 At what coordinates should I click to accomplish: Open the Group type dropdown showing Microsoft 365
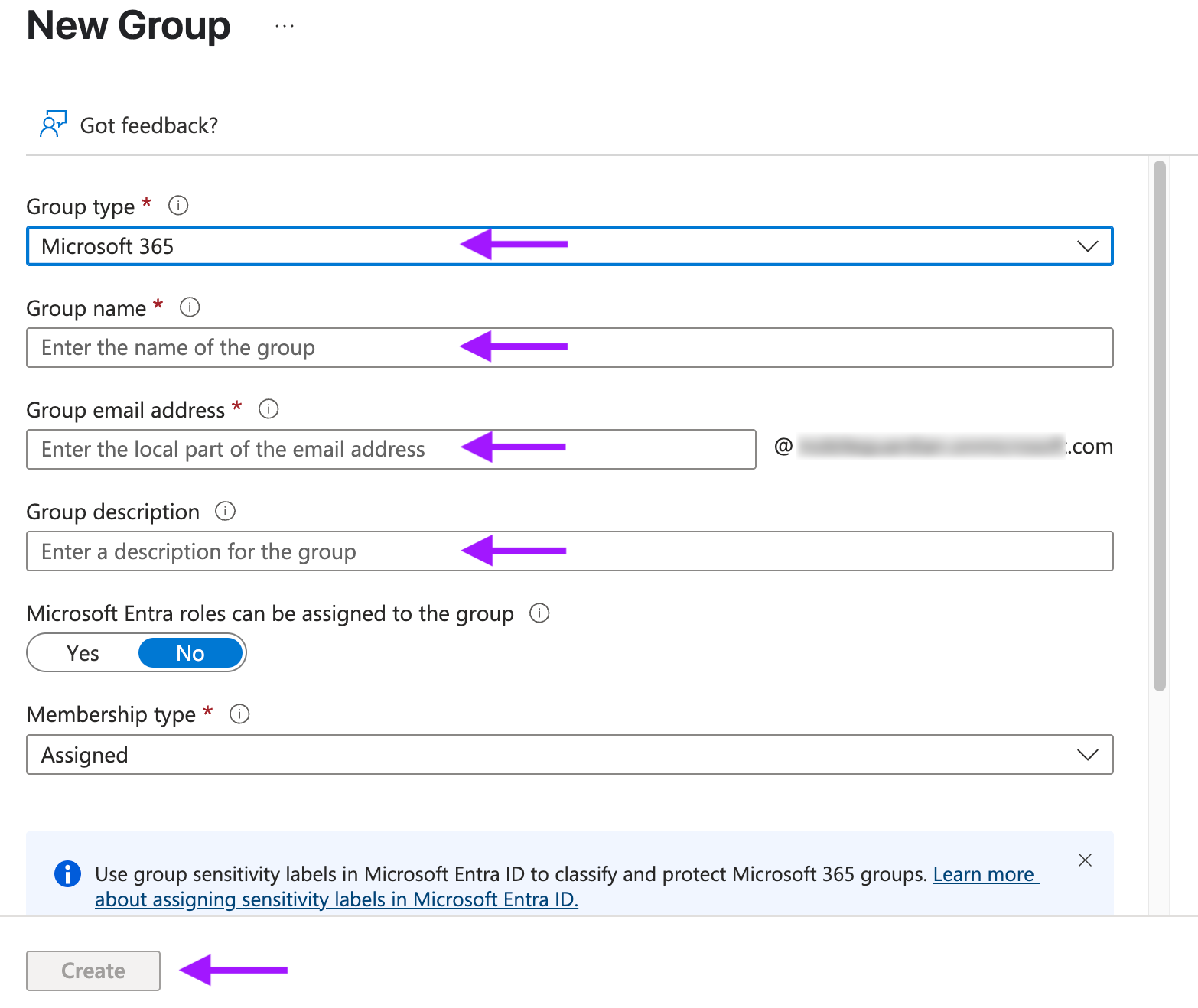pos(570,246)
